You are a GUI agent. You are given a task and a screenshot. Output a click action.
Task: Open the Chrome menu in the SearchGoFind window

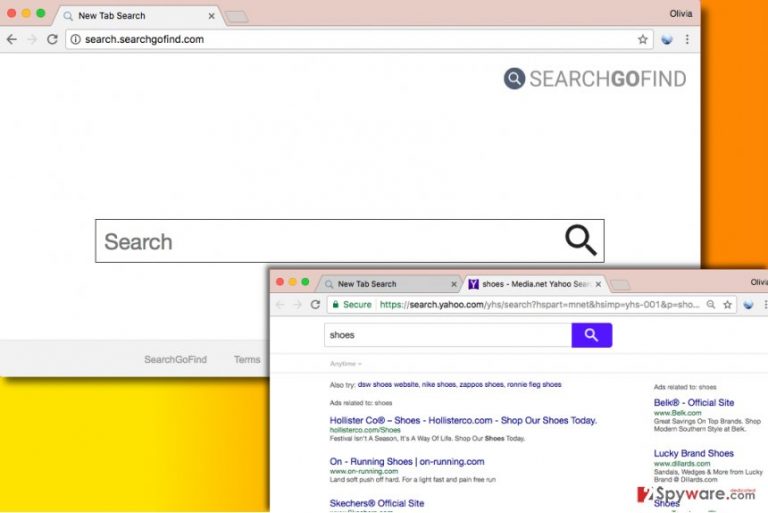(x=687, y=40)
